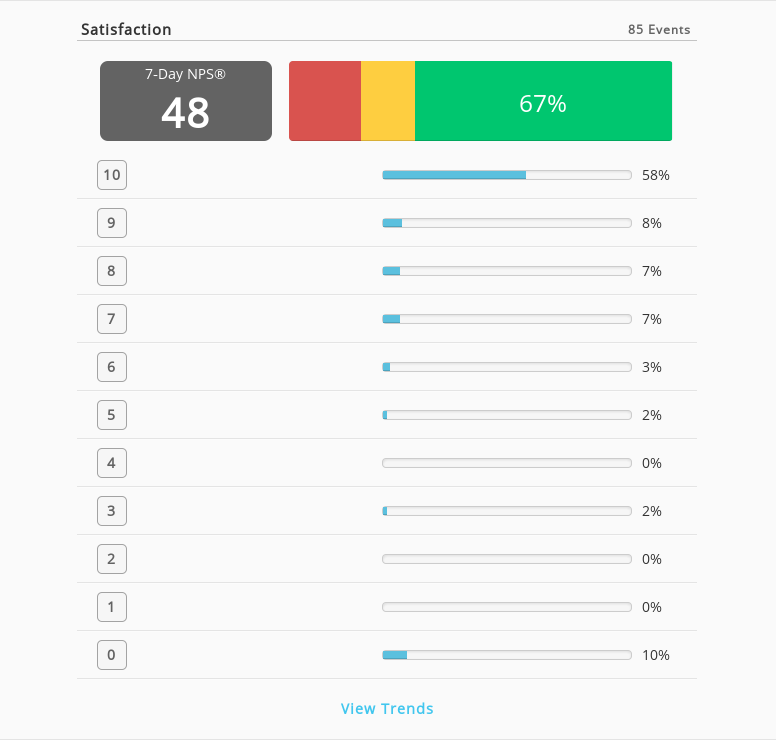Click the red detractors segment
The width and height of the screenshot is (776, 740).
coord(325,101)
